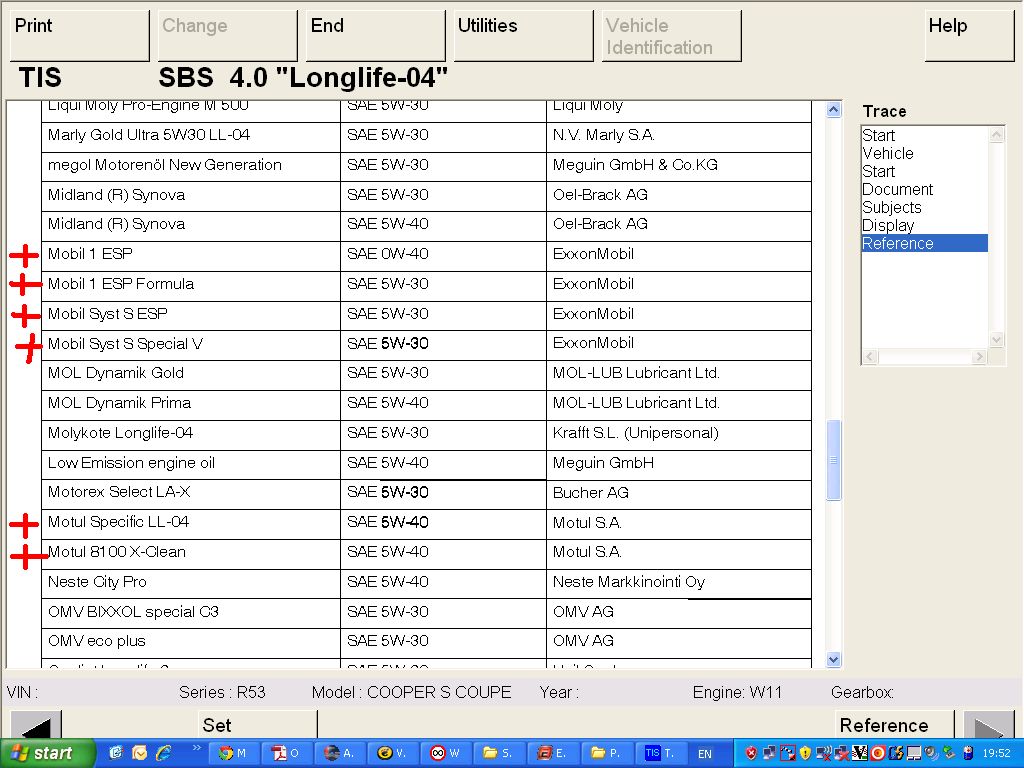Click the Set button at the bottom
1024x768 pixels.
[217, 725]
